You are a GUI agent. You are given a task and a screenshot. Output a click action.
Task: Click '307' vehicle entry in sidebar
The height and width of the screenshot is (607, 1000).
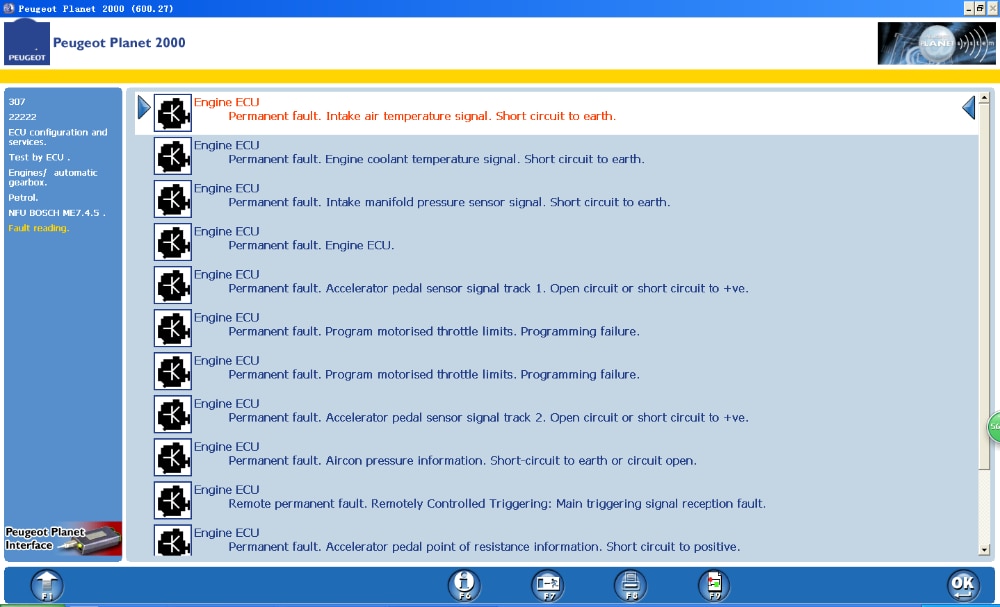click(x=17, y=101)
